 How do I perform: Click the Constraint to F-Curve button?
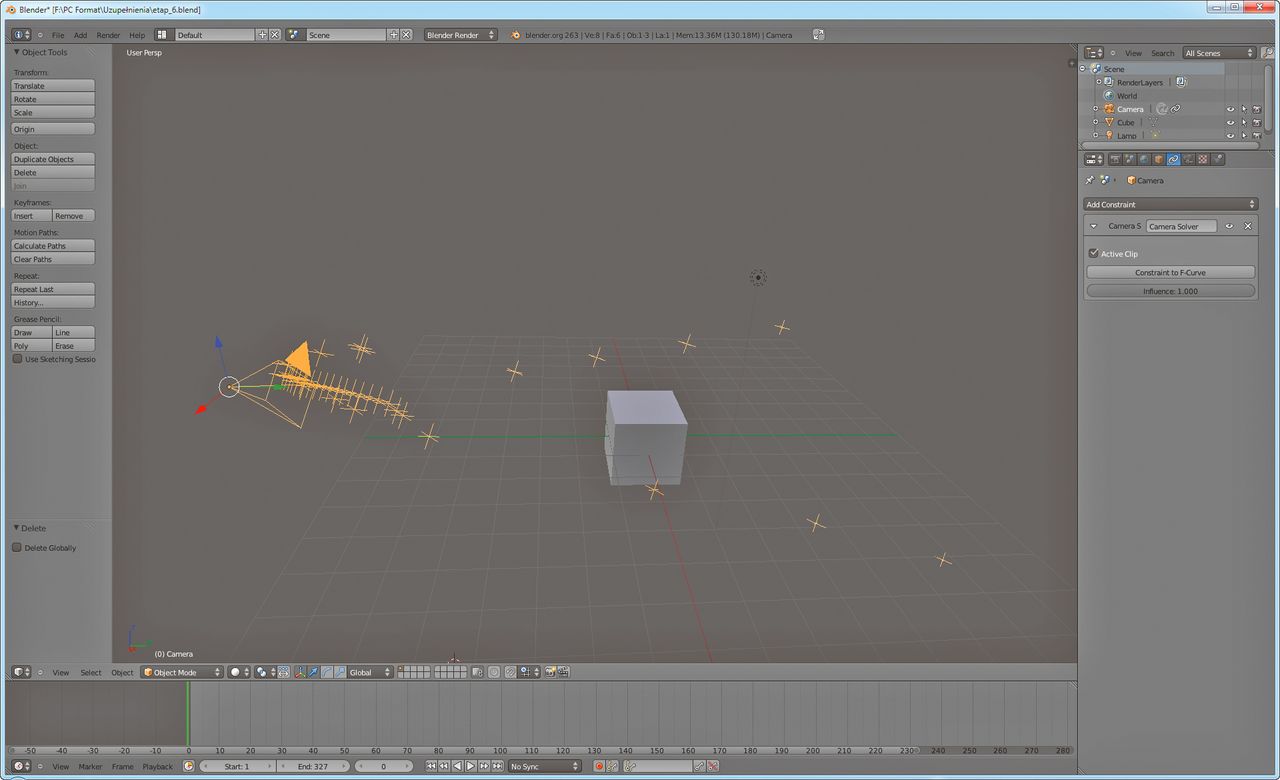tap(1171, 272)
